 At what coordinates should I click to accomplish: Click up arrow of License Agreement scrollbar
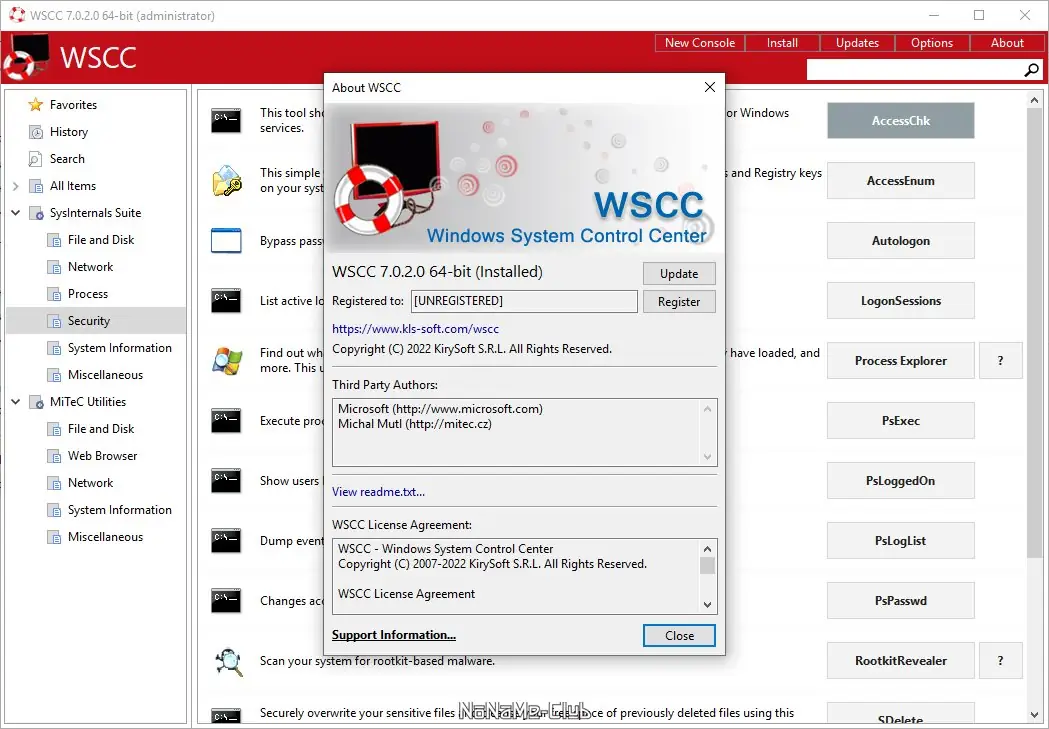(x=707, y=549)
